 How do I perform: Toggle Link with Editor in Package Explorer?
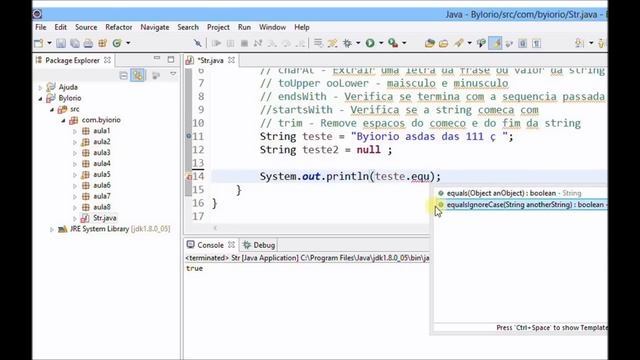click(138, 76)
